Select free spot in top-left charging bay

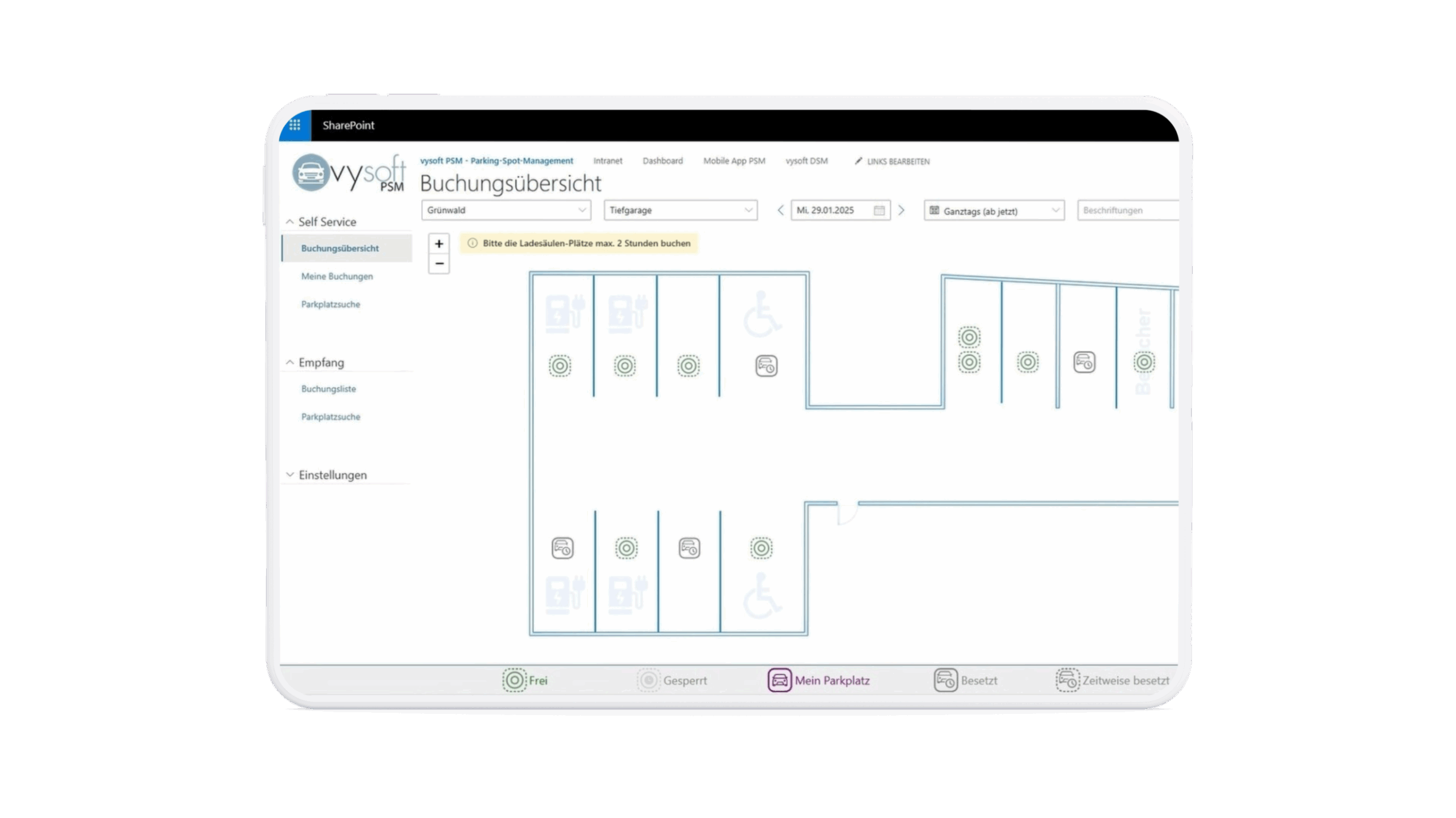coord(560,366)
